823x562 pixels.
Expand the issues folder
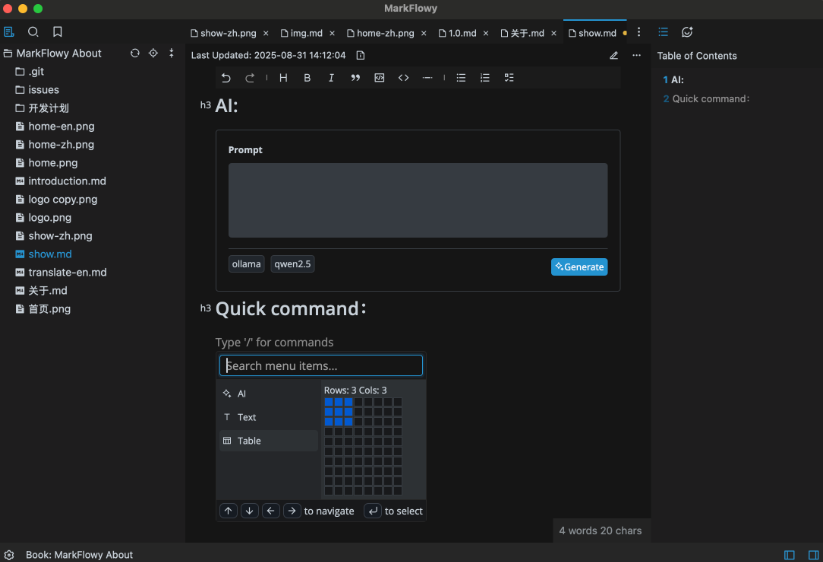point(43,90)
